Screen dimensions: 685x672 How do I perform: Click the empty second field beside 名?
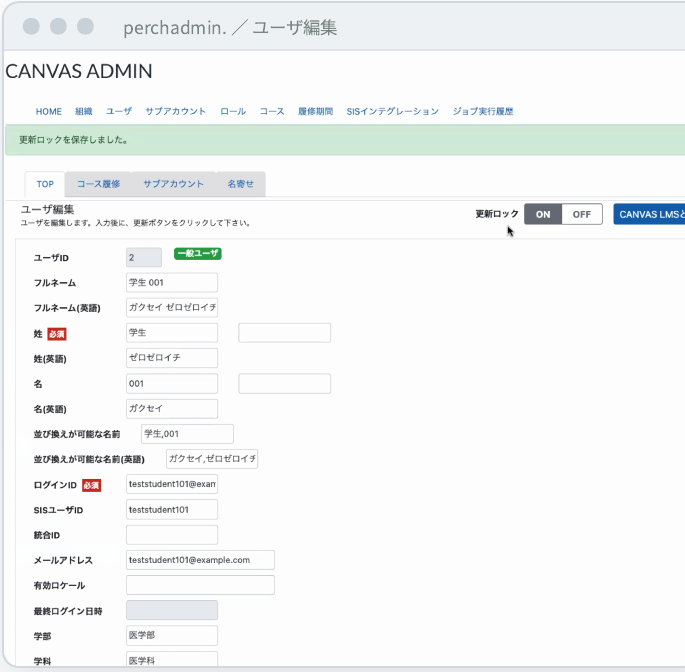(x=284, y=384)
